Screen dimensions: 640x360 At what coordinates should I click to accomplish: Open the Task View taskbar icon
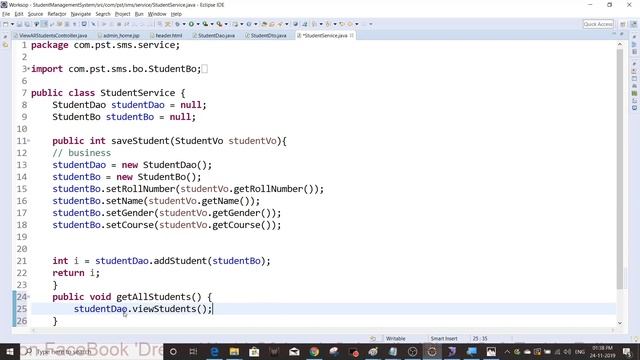tap(193, 351)
